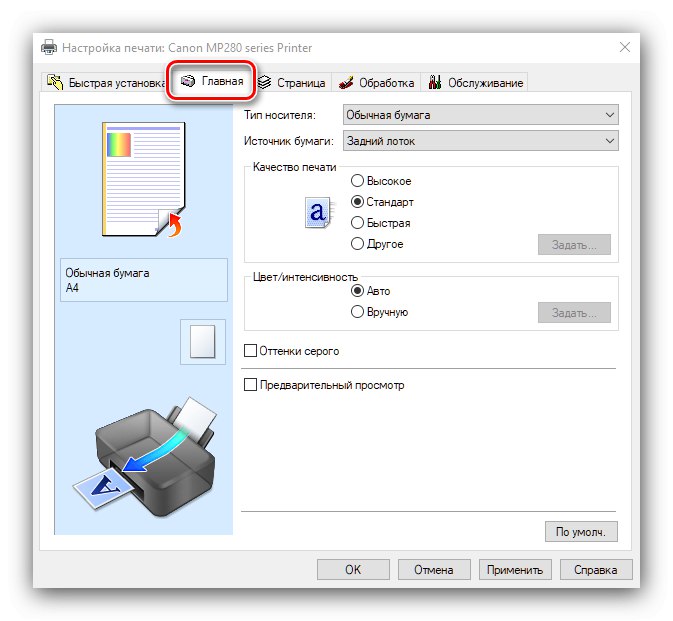The image size is (673, 621).
Task: Switch to the Главная tab
Action: point(211,81)
